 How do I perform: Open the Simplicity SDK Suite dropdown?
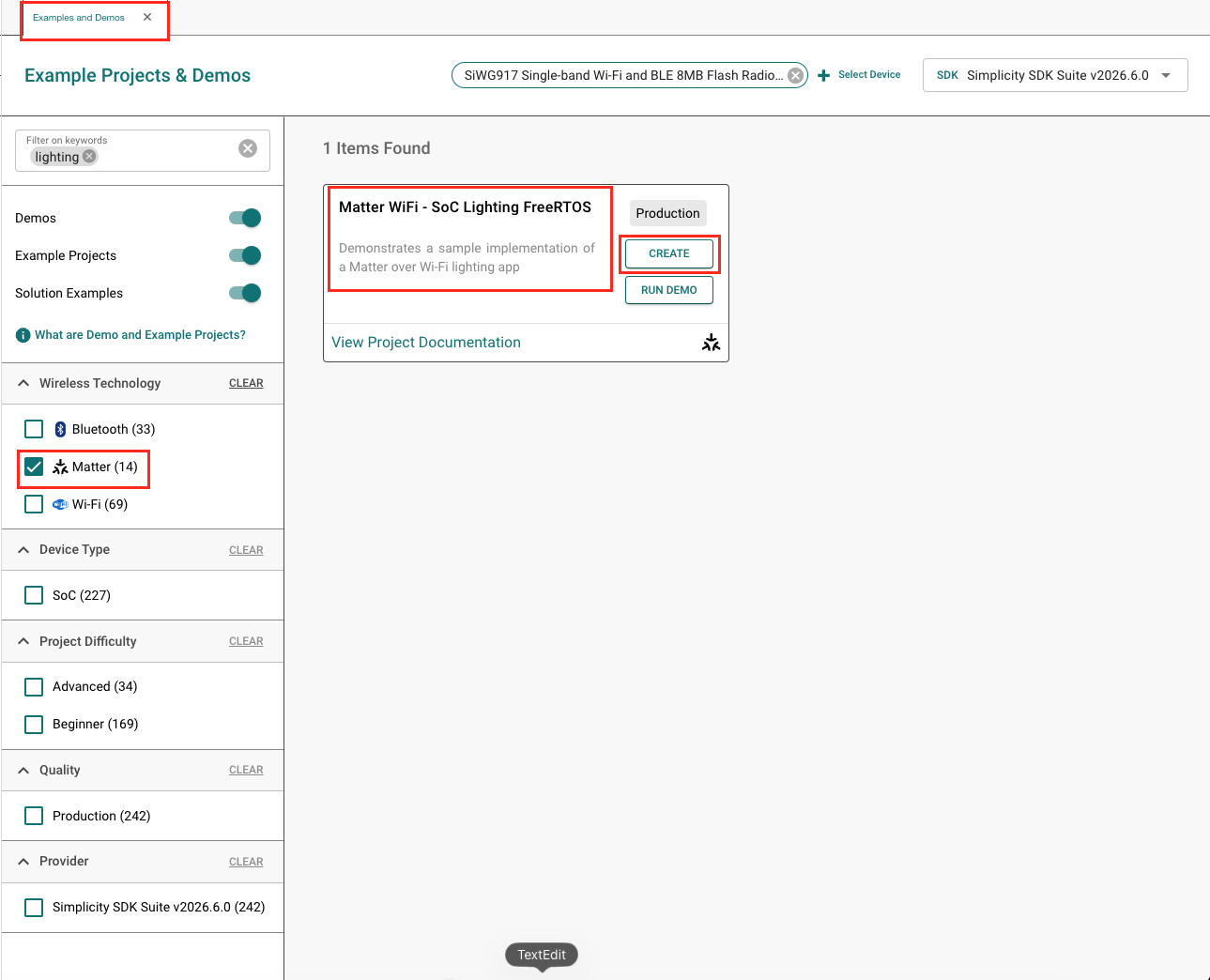[1055, 75]
